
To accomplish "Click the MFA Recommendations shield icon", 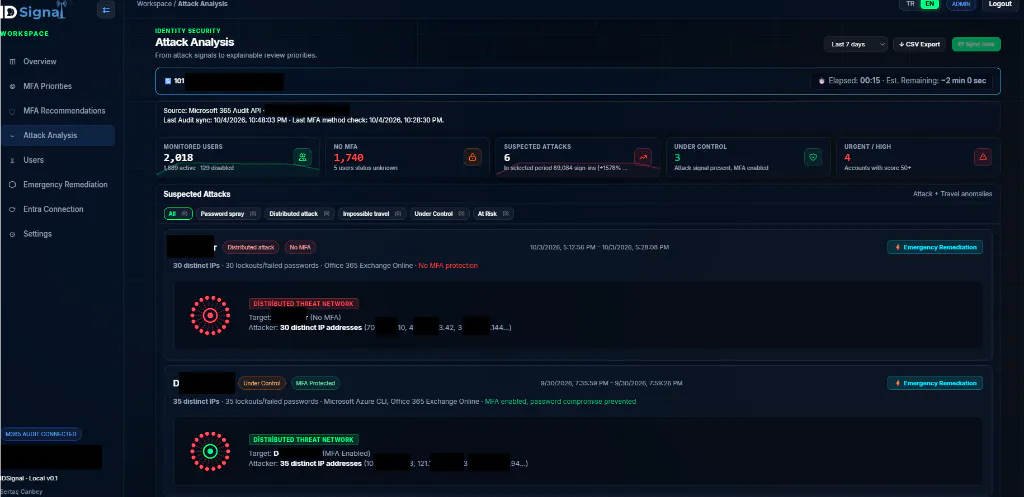I will (x=12, y=111).
